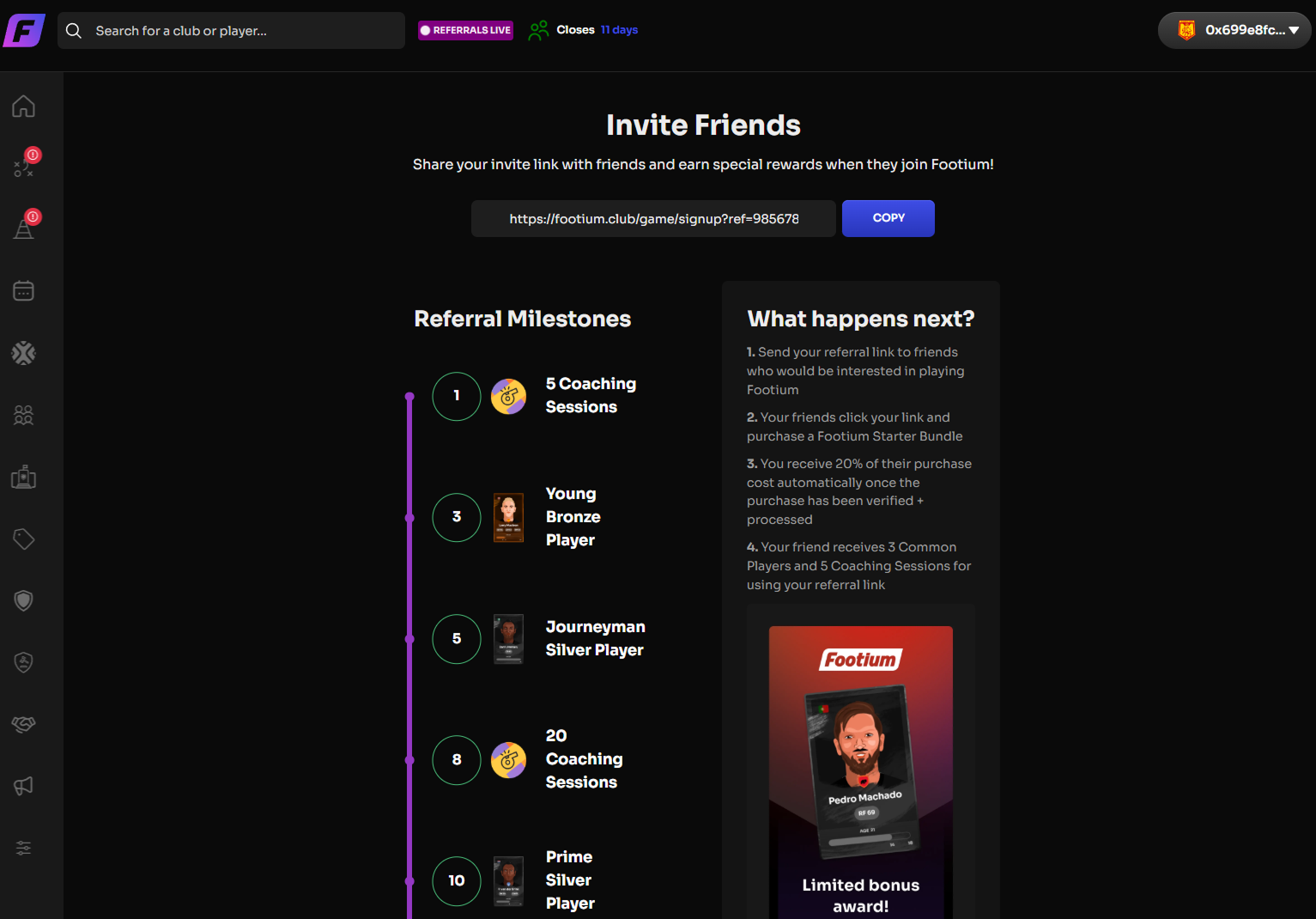The width and height of the screenshot is (1316, 919).
Task: Click the green friends icon beside Closes
Action: pyautogui.click(x=538, y=30)
